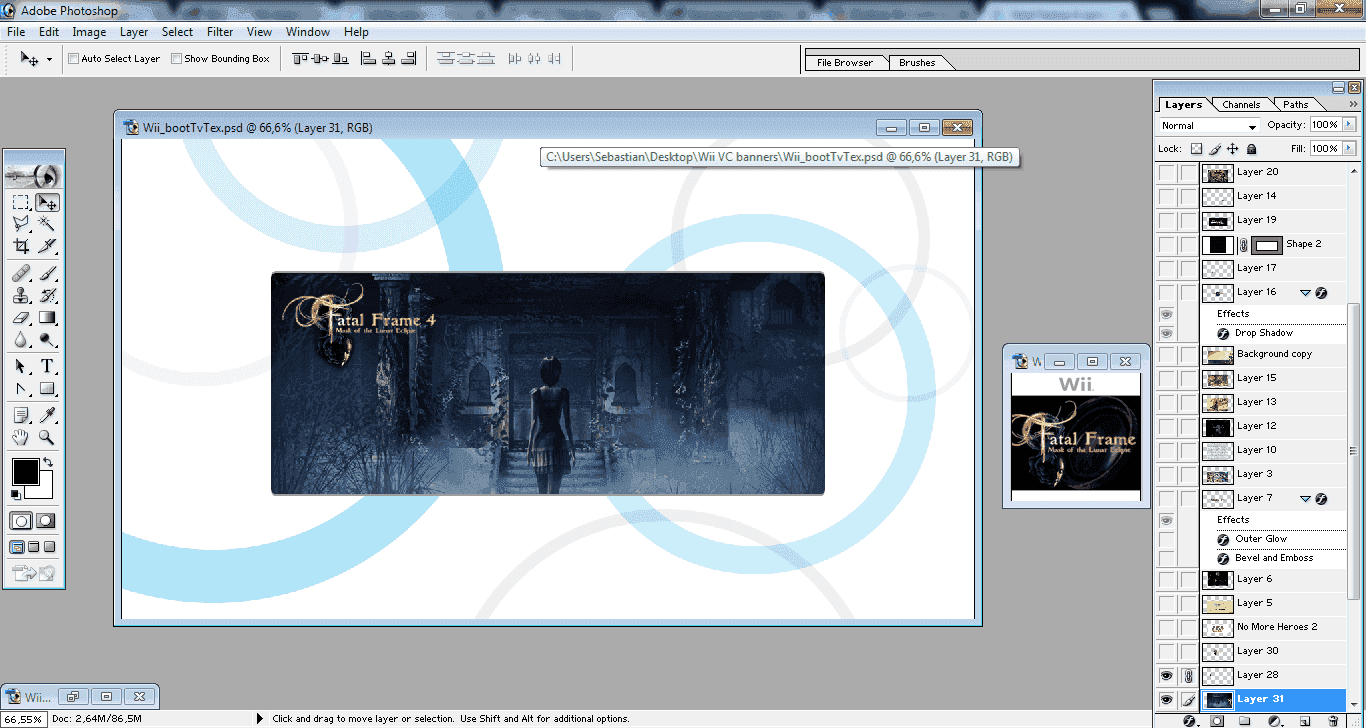Open the Brushes tab

click(x=917, y=62)
